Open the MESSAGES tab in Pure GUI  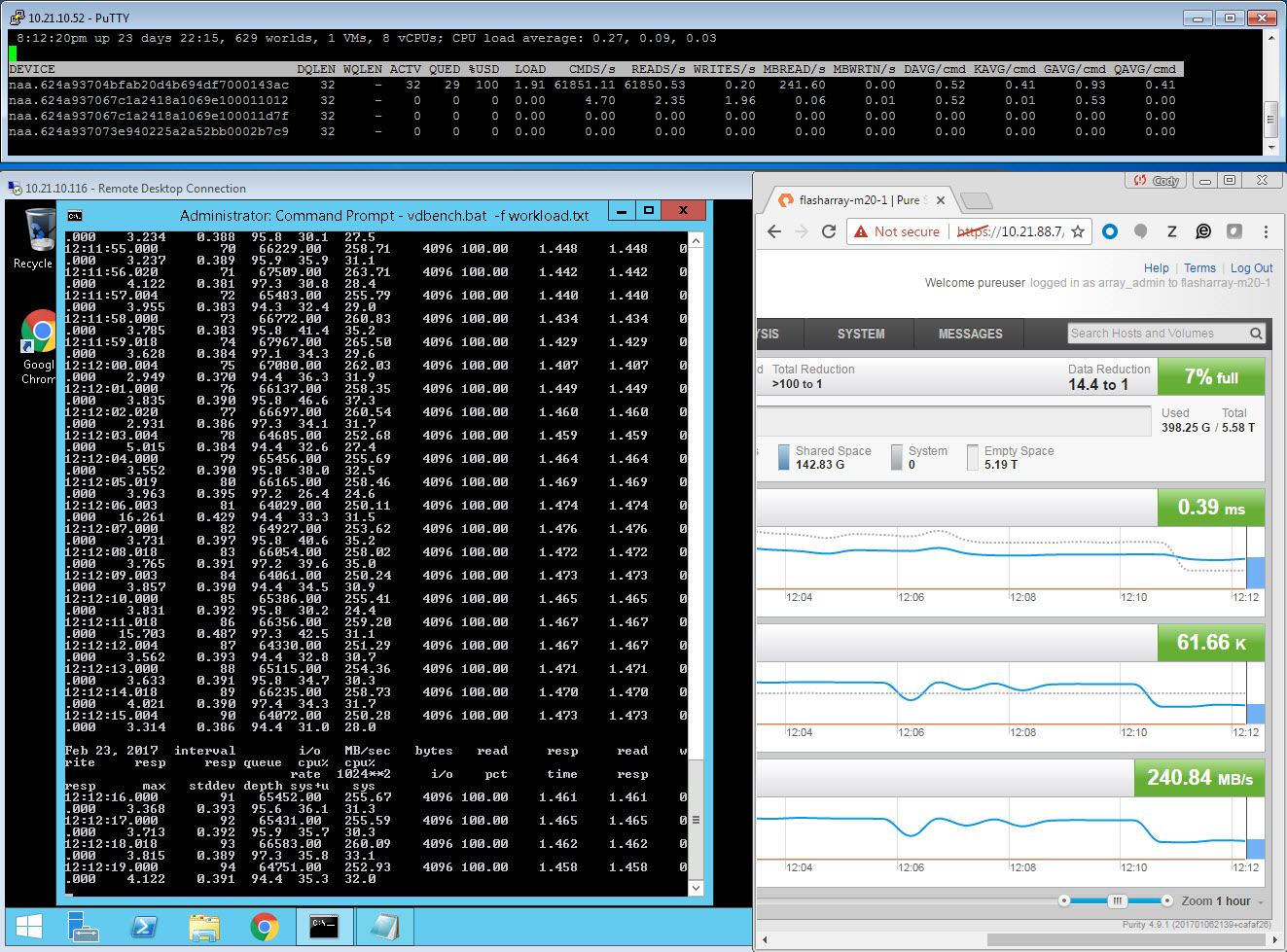(970, 334)
